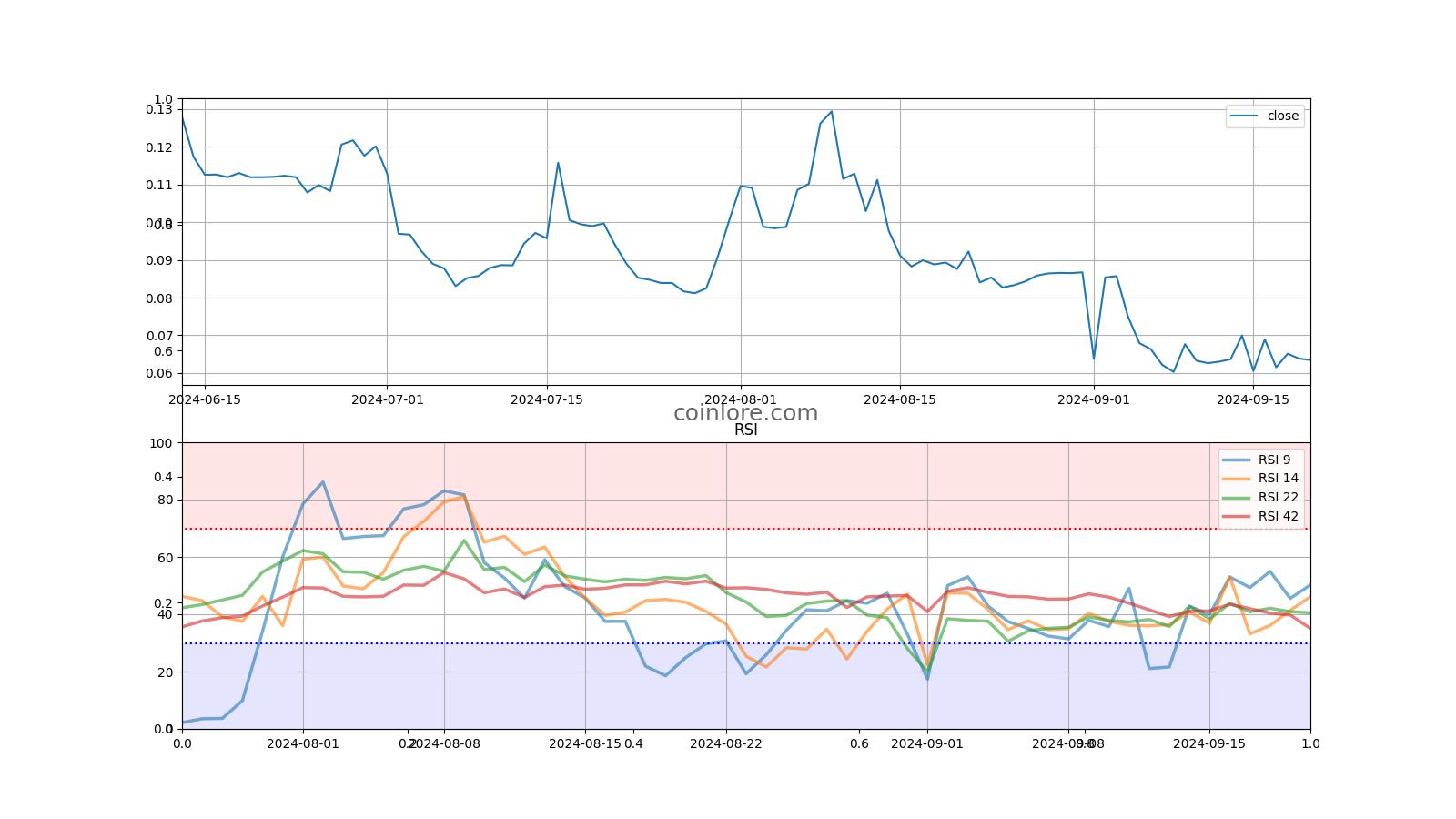
Task: Click the RSI 22 legend label
Action: pyautogui.click(x=1279, y=498)
